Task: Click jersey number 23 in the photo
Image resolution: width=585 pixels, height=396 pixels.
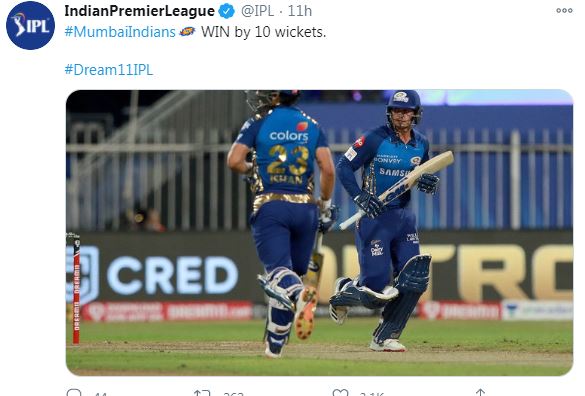Action: coord(289,160)
